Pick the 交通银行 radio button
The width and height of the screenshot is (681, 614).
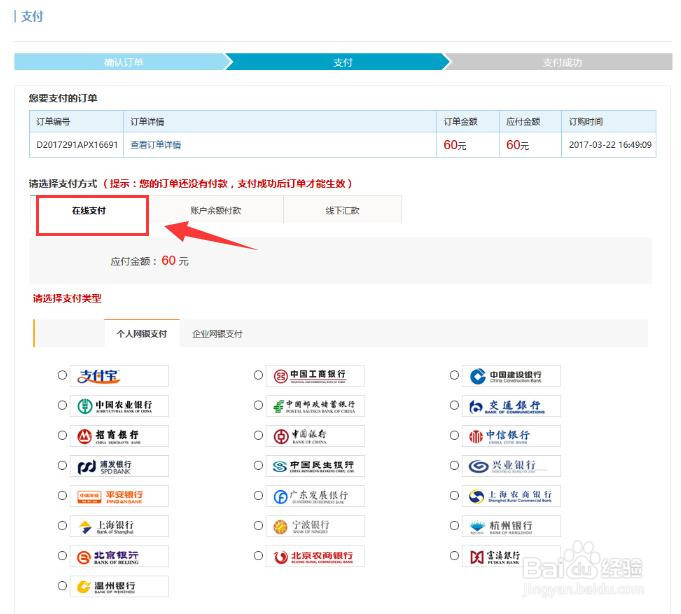pos(454,405)
